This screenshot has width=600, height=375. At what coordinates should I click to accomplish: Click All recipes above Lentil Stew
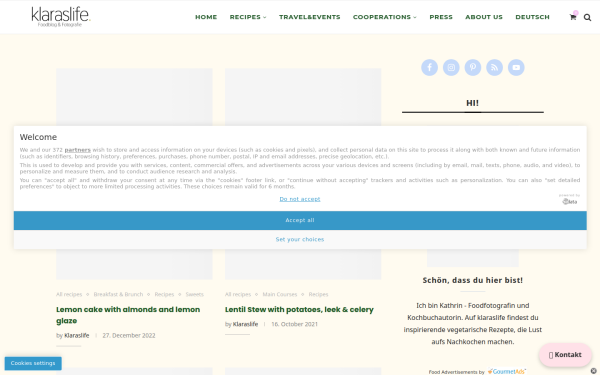(238, 294)
